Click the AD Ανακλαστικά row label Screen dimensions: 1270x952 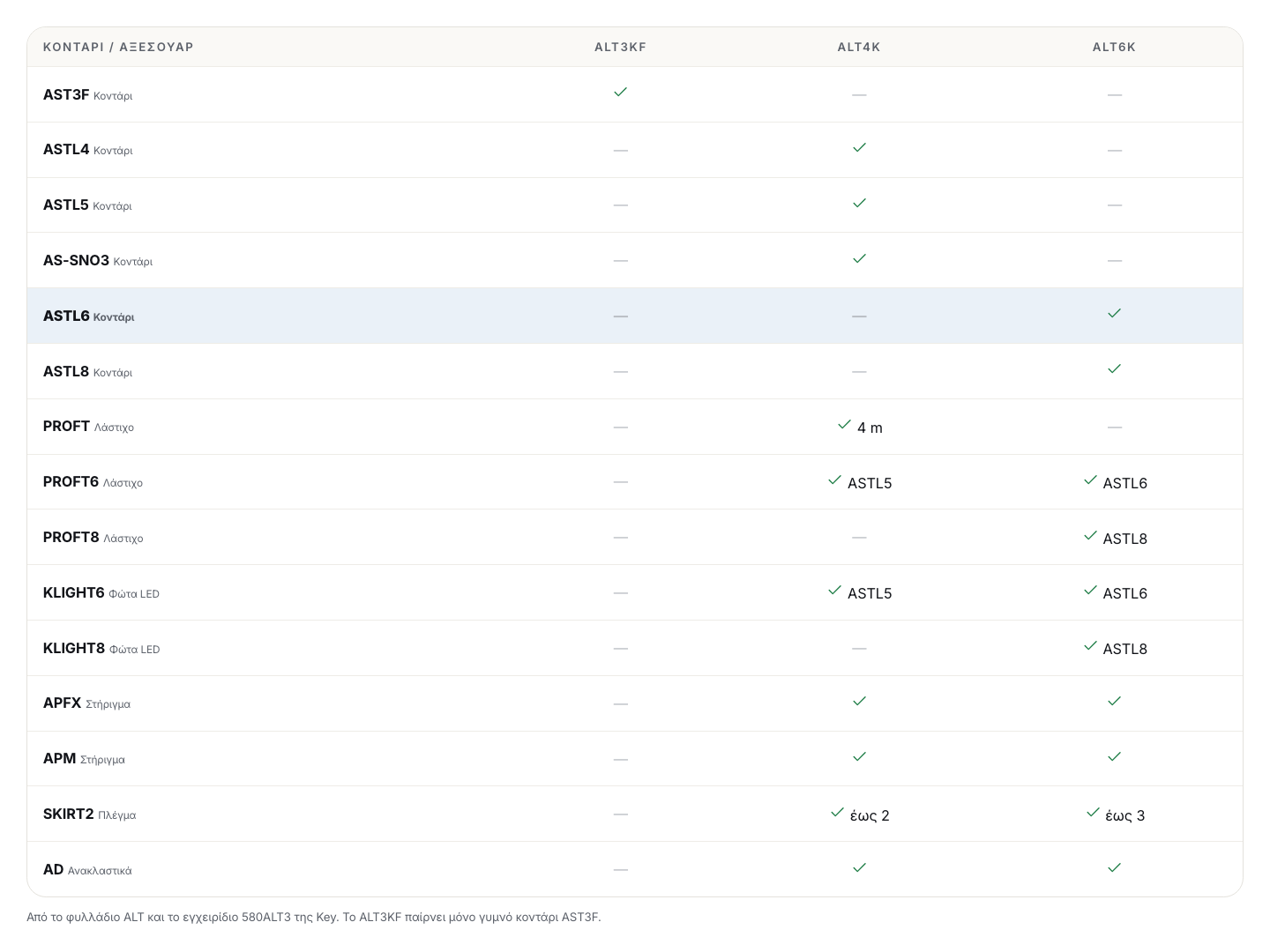coord(87,870)
